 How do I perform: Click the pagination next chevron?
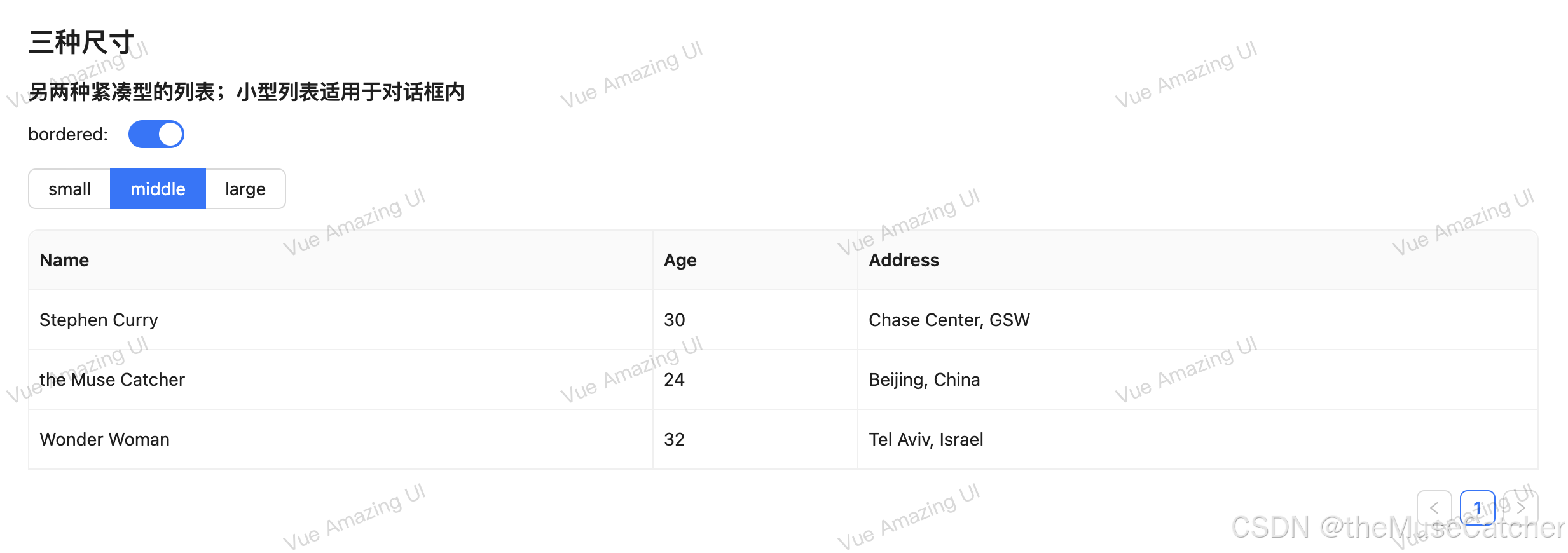click(x=1521, y=509)
